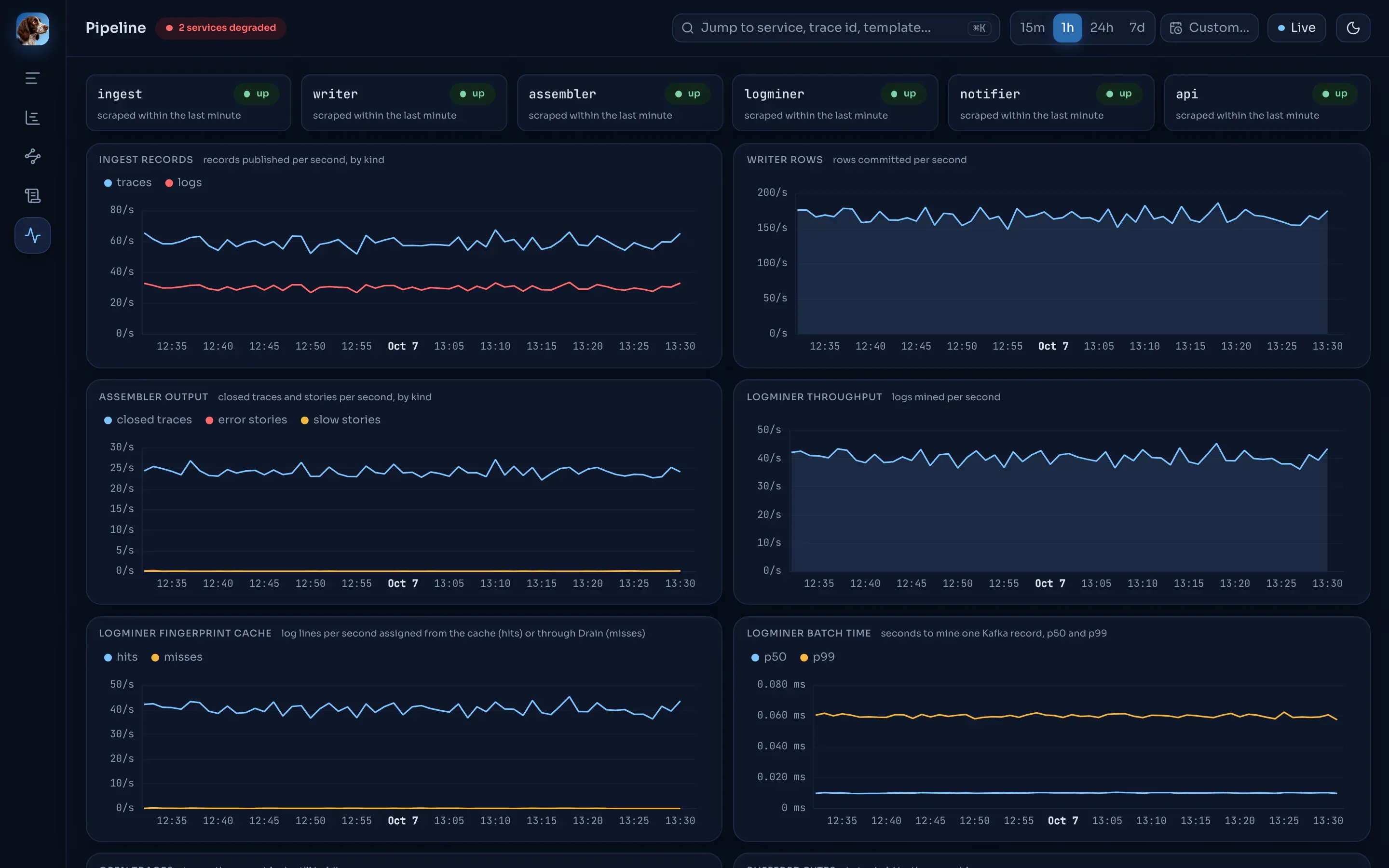Select the 24h time range
The height and width of the screenshot is (868, 1389).
[x=1102, y=27]
